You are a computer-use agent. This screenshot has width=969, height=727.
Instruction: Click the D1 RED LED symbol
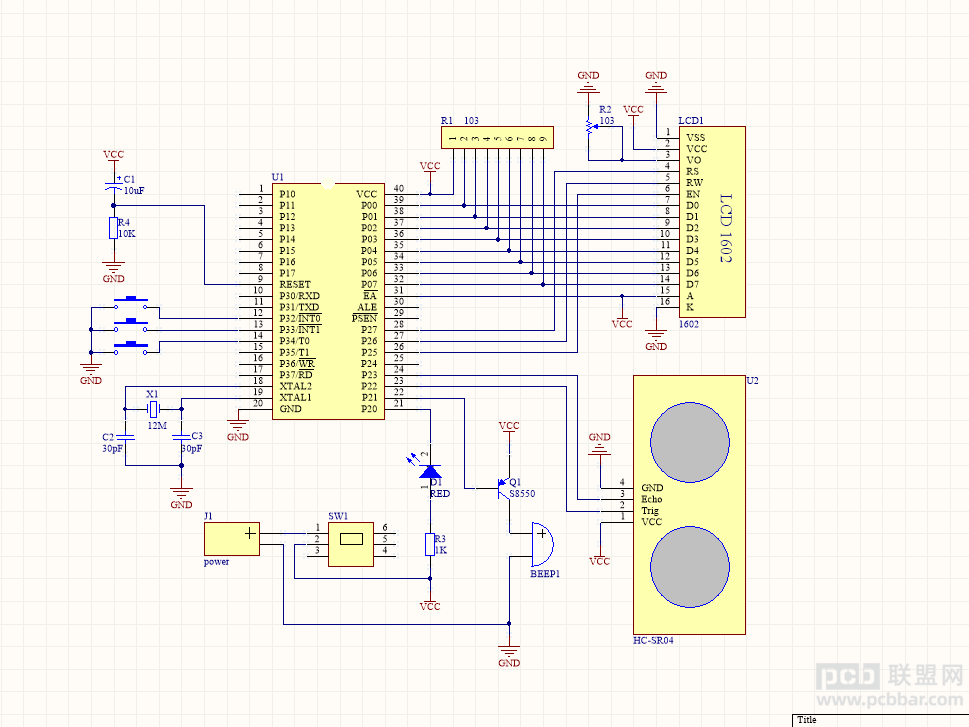point(430,473)
